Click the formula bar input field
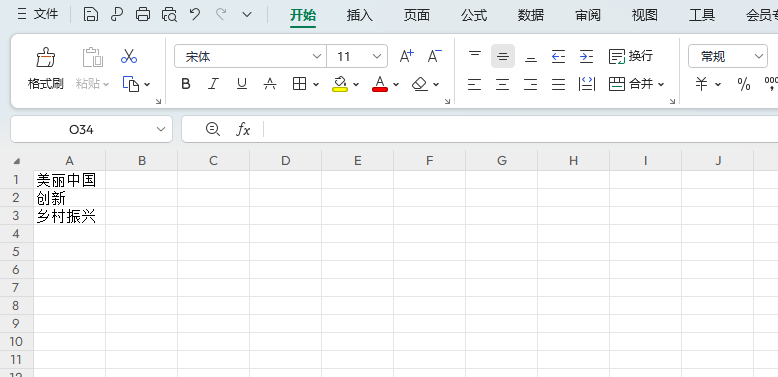Screen dimensions: 778x377 click(x=521, y=130)
